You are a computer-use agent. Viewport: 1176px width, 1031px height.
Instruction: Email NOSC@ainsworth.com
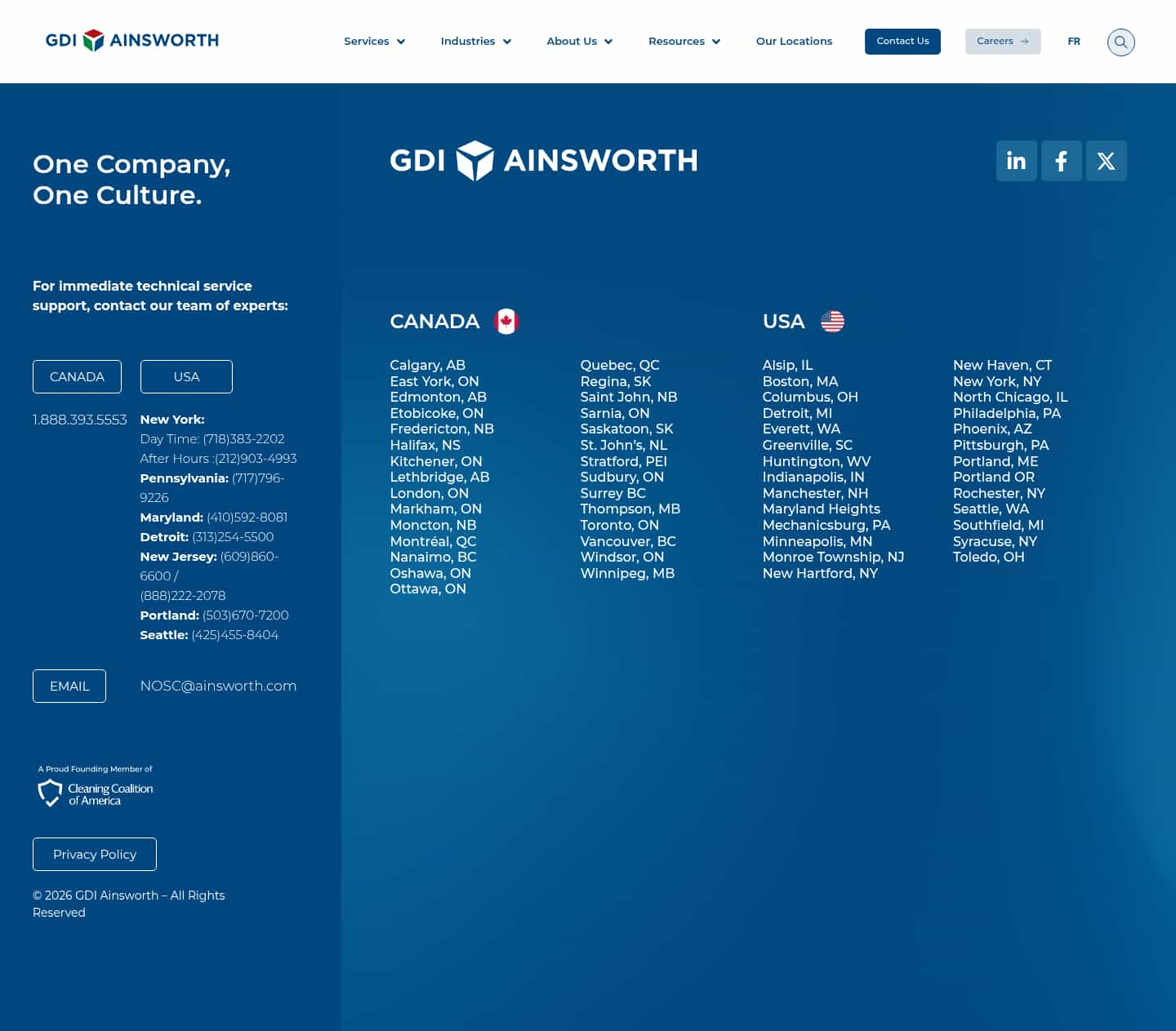point(218,686)
